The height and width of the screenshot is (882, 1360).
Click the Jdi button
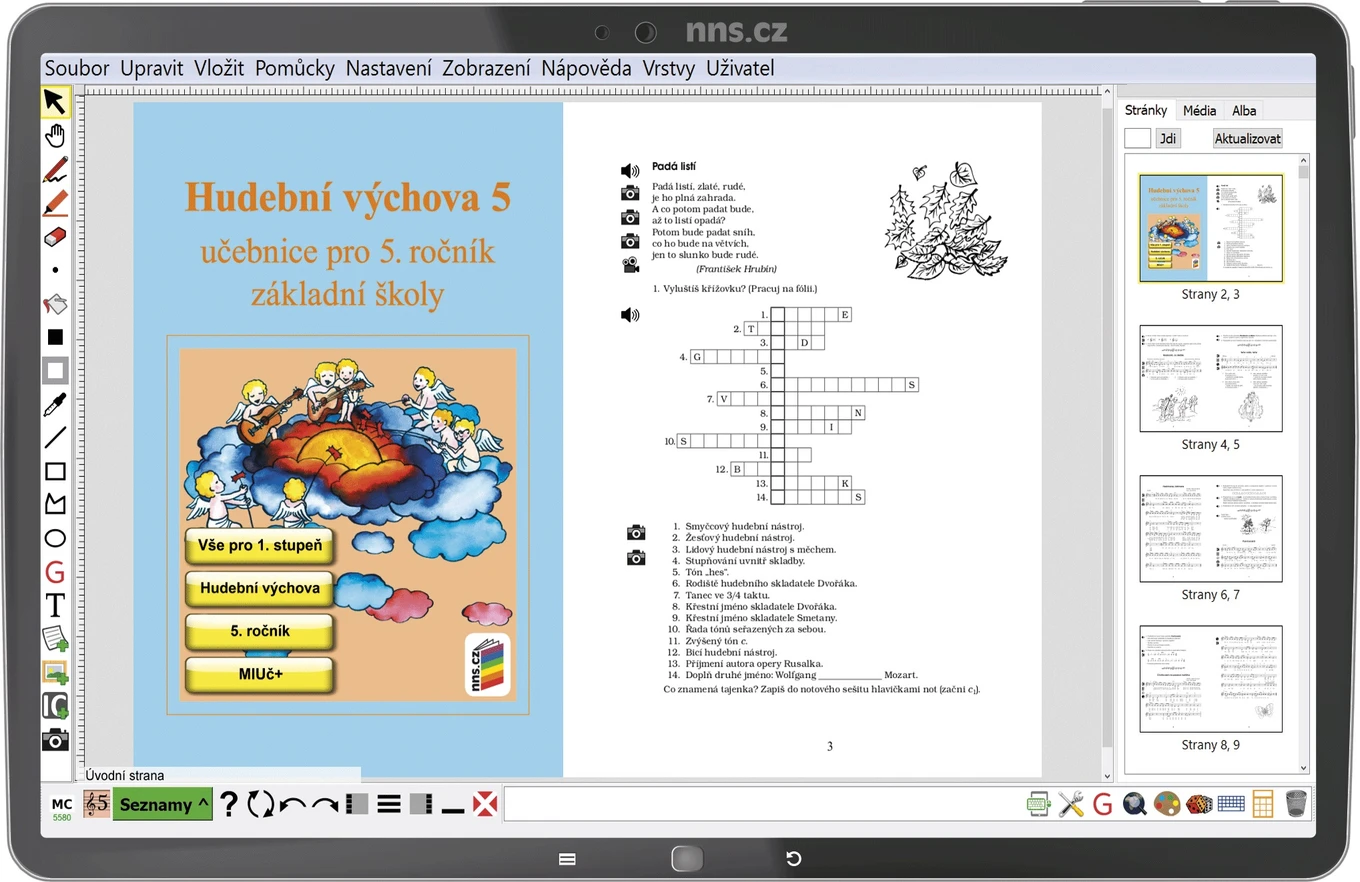(x=1167, y=139)
